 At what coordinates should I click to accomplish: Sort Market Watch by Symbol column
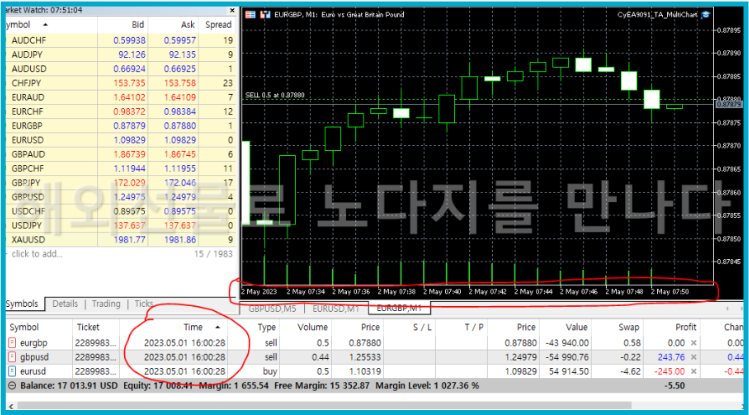(27, 24)
